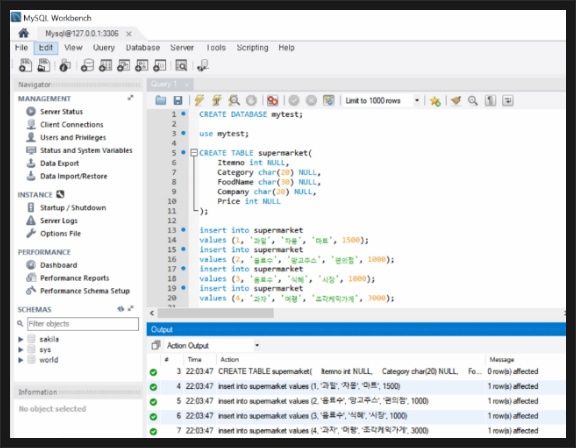Open the Tools menu
This screenshot has width=576, height=448.
point(216,48)
